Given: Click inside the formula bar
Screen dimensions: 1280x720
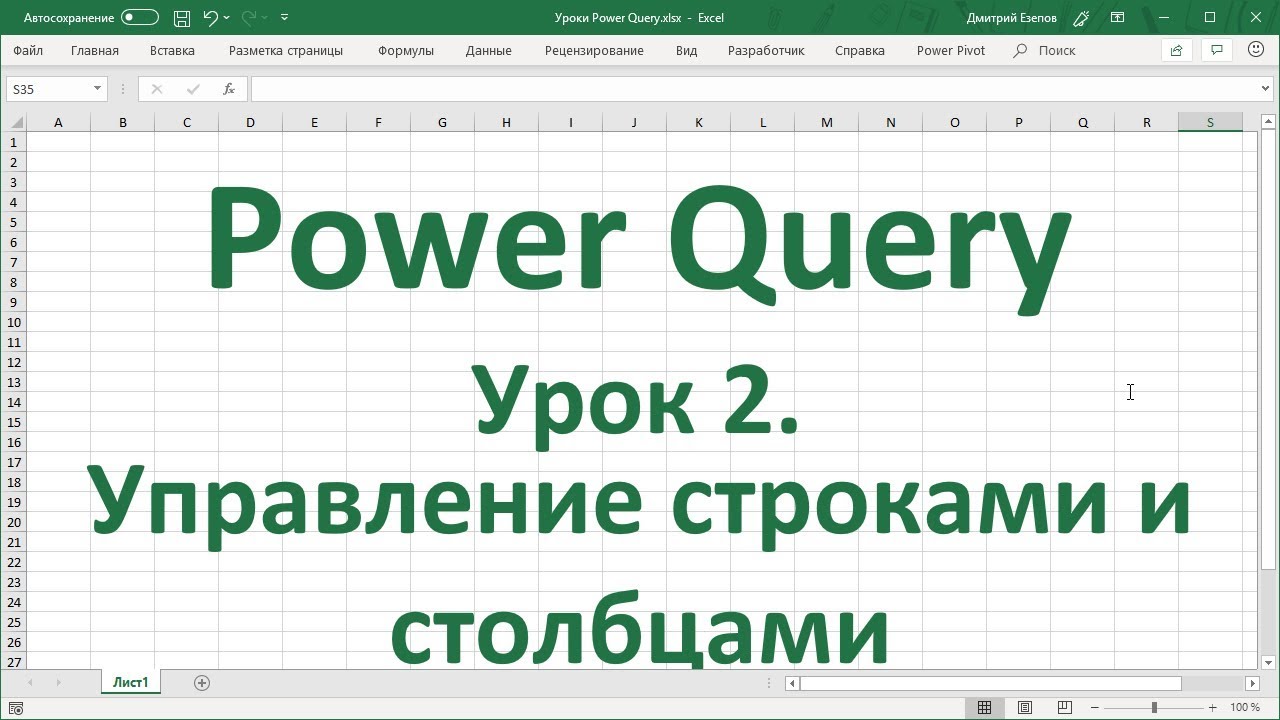Looking at the screenshot, I should 755,89.
